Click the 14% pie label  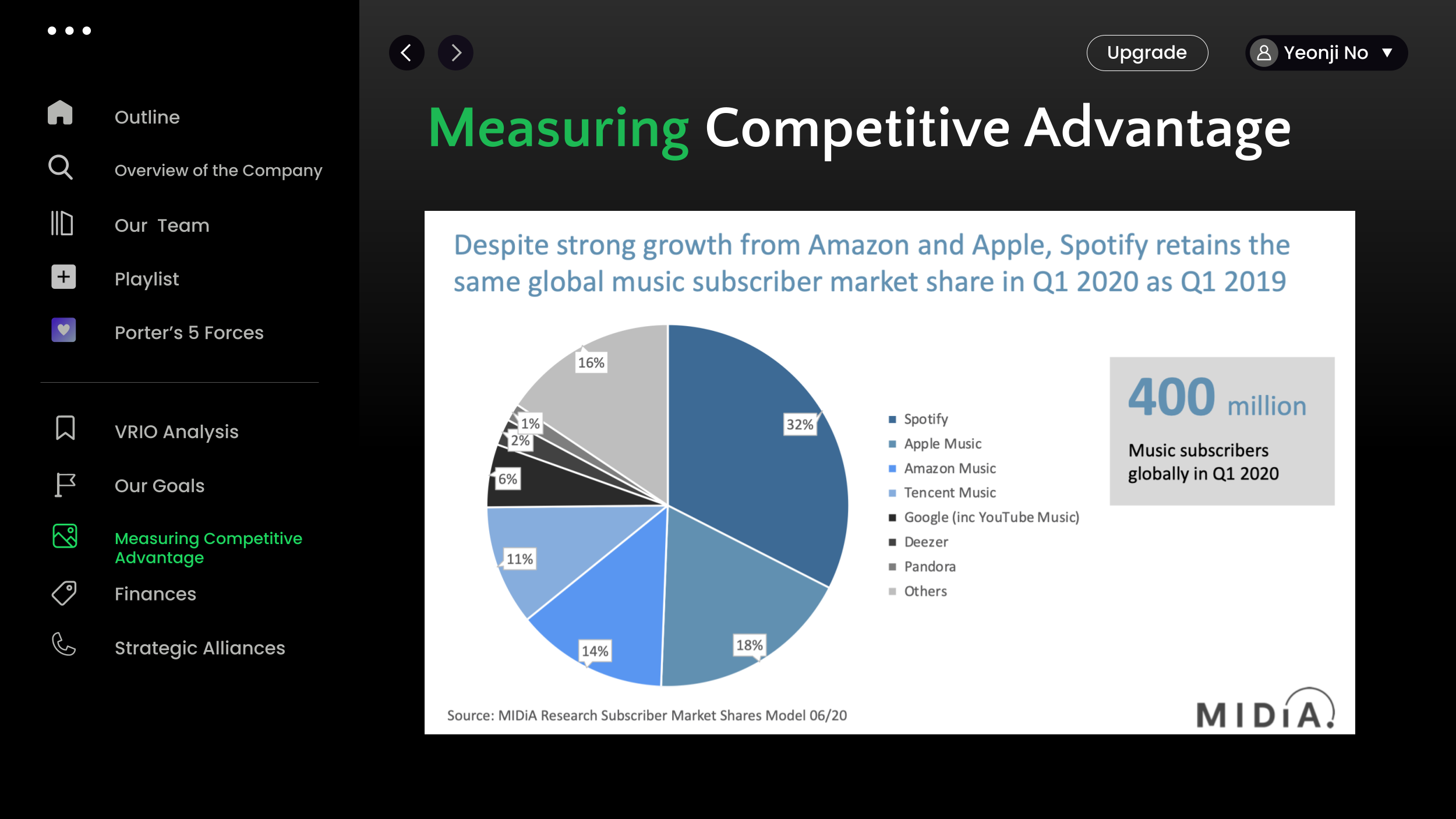tap(595, 651)
